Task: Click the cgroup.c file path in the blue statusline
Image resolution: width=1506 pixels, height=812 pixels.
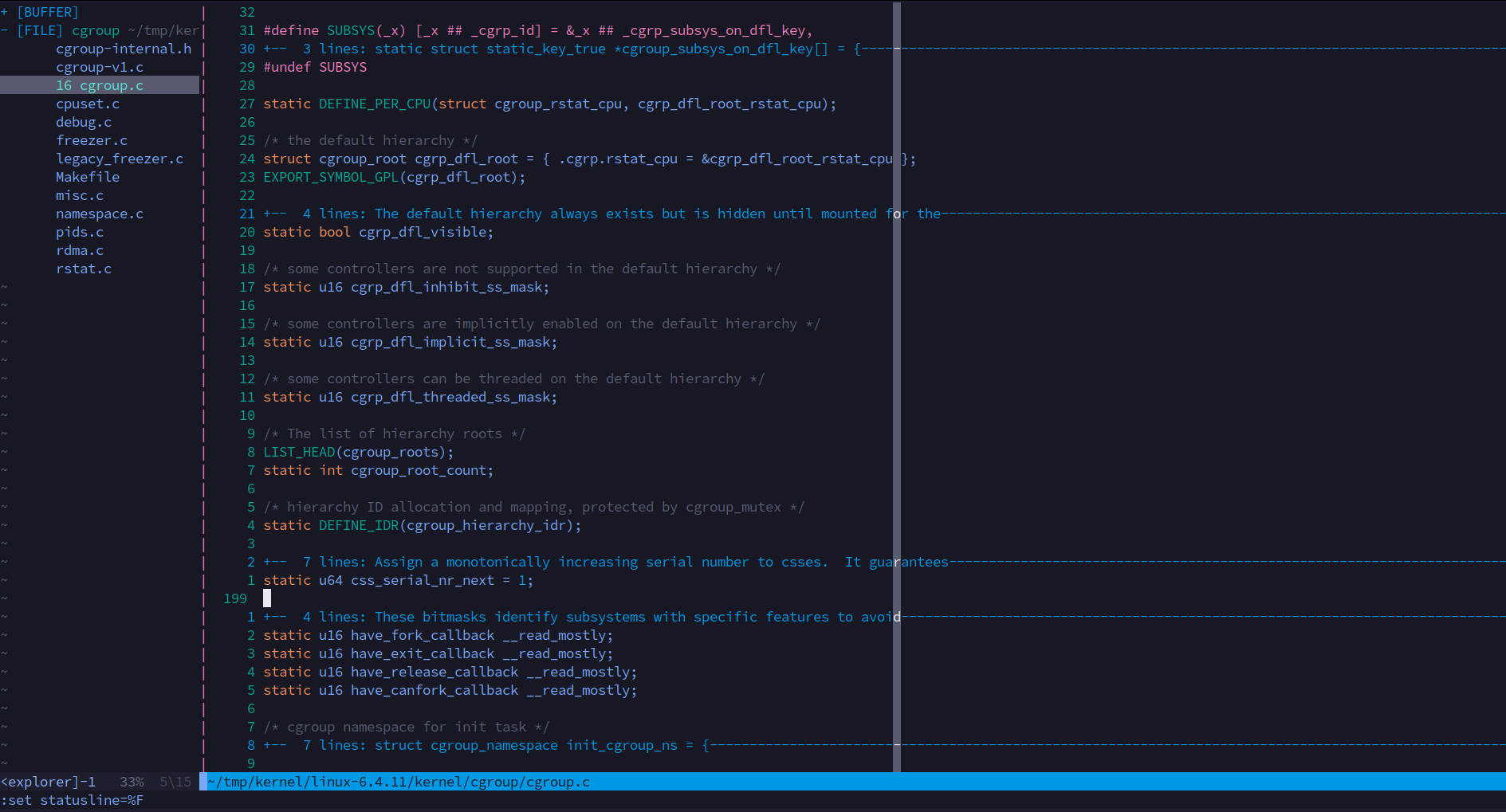Action: coord(397,781)
